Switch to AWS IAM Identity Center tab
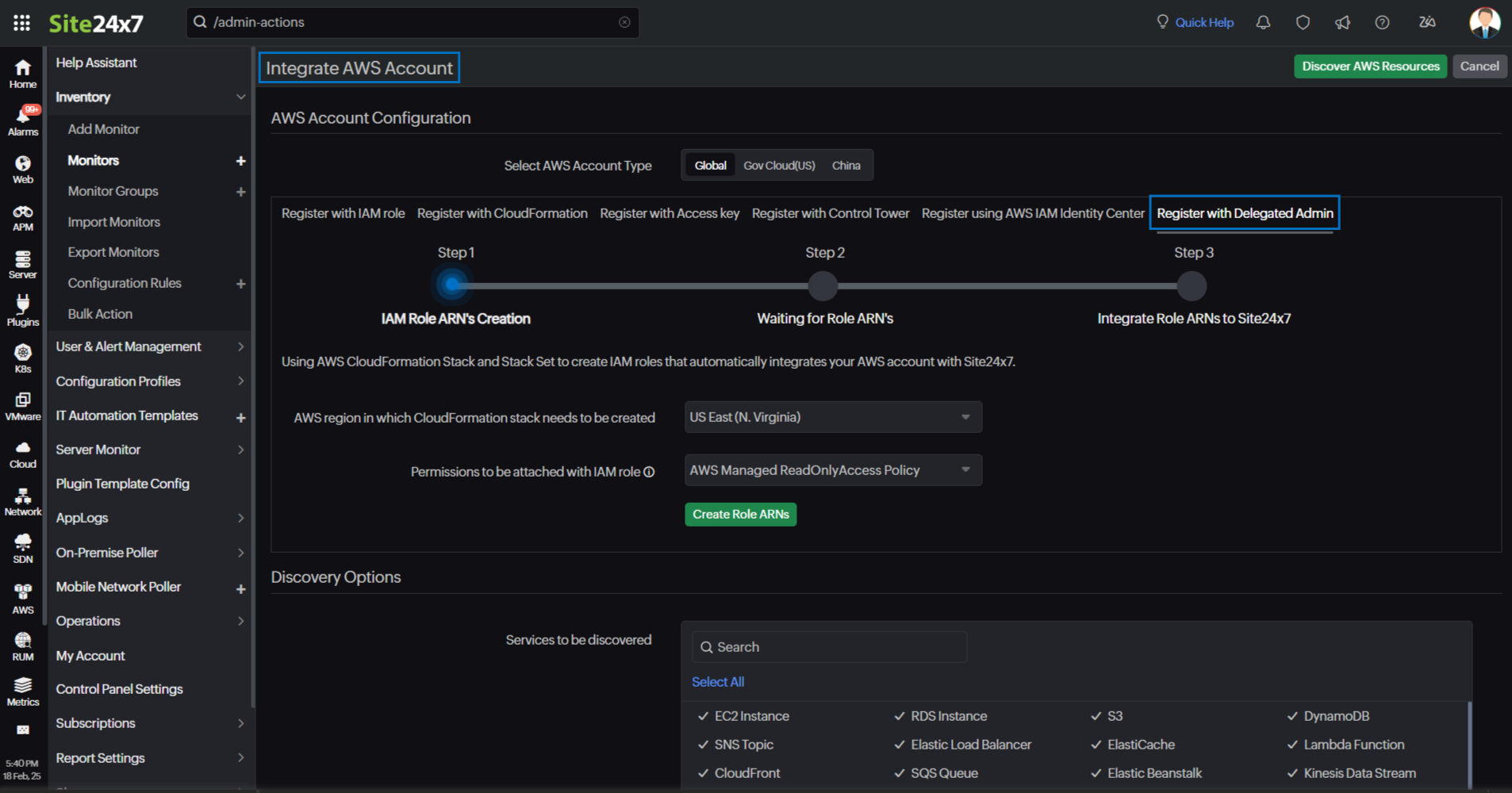This screenshot has width=1512, height=793. (1033, 213)
